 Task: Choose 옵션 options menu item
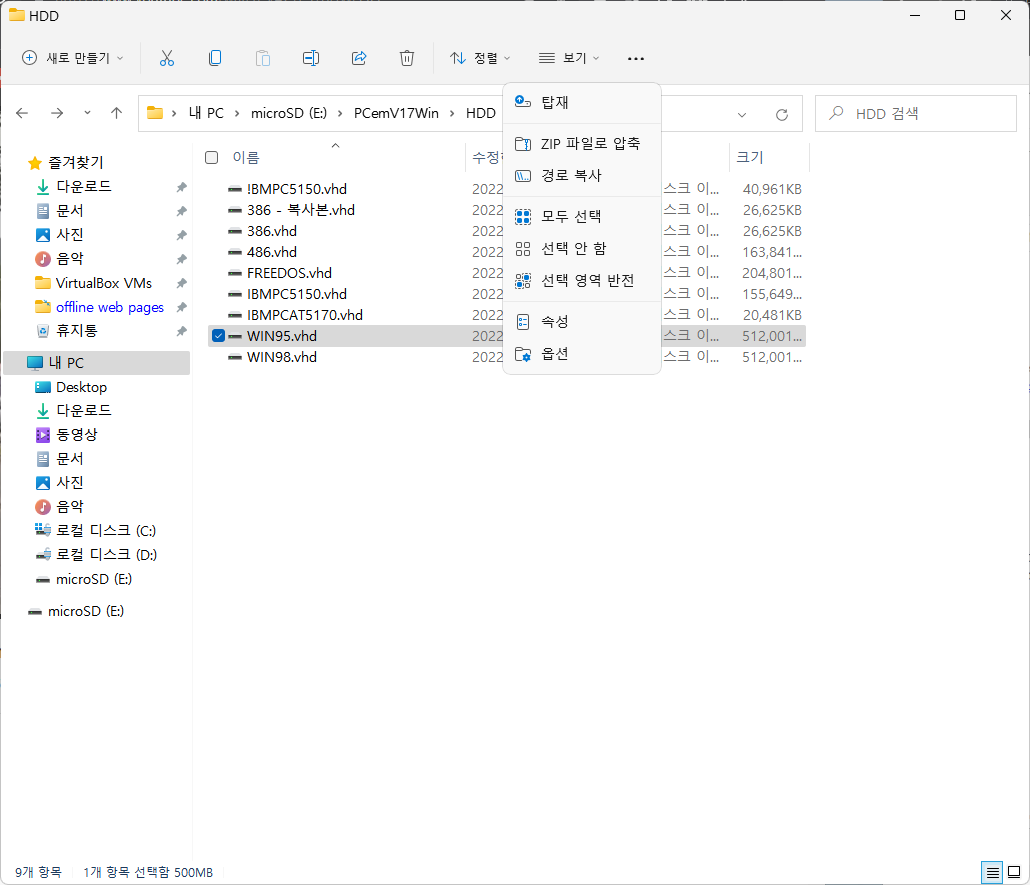pos(582,354)
